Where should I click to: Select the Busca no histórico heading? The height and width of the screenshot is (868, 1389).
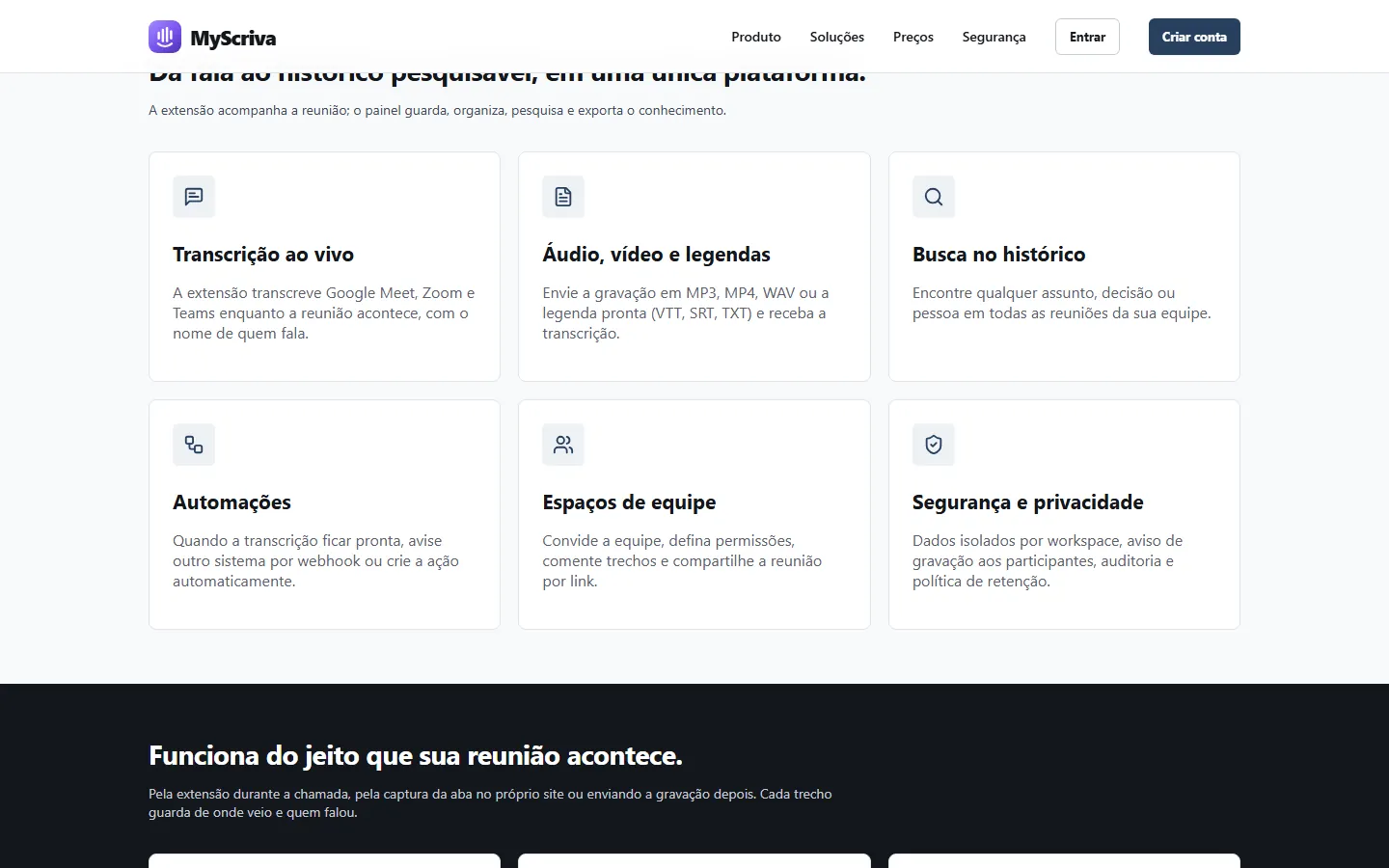tap(998, 255)
